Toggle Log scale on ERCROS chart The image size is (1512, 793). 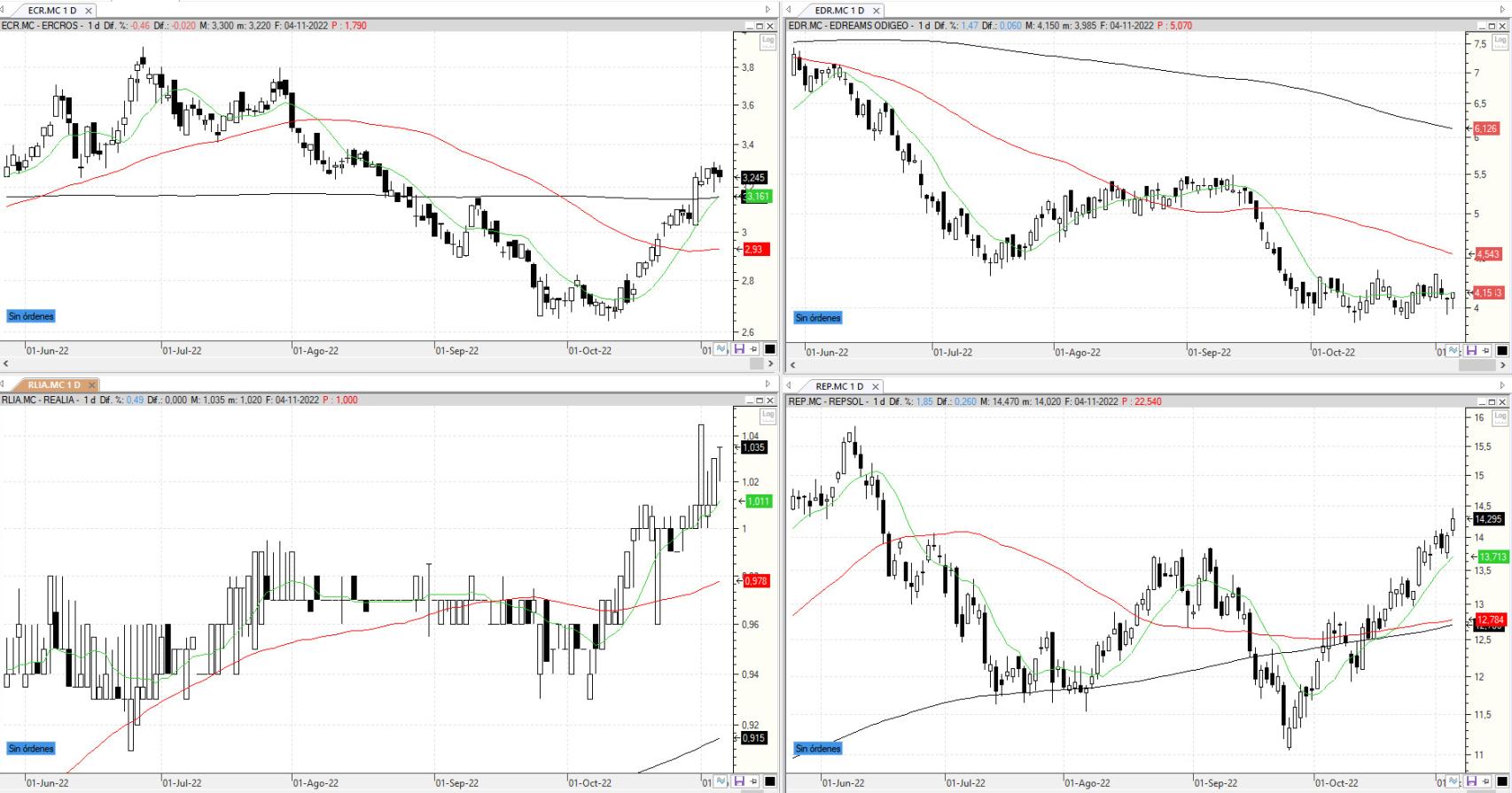point(768,41)
